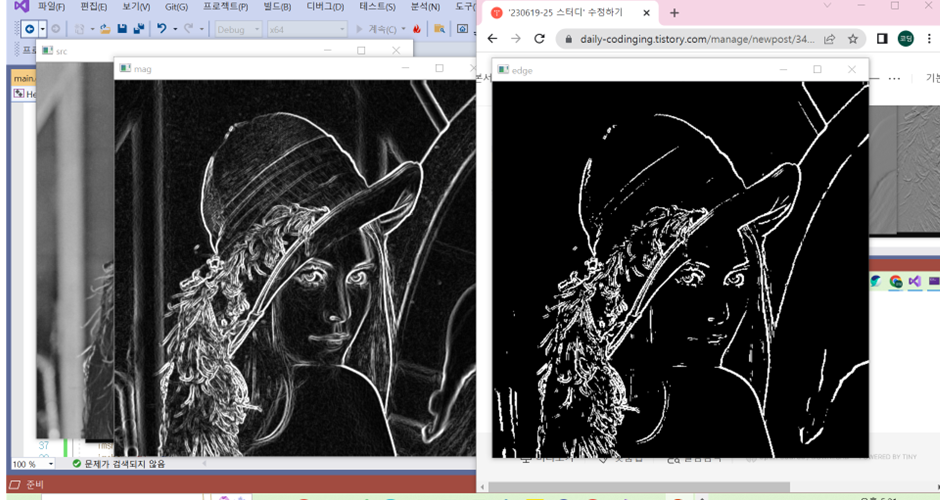Close the edge image window
Viewport: 940px width, 500px height.
point(852,70)
